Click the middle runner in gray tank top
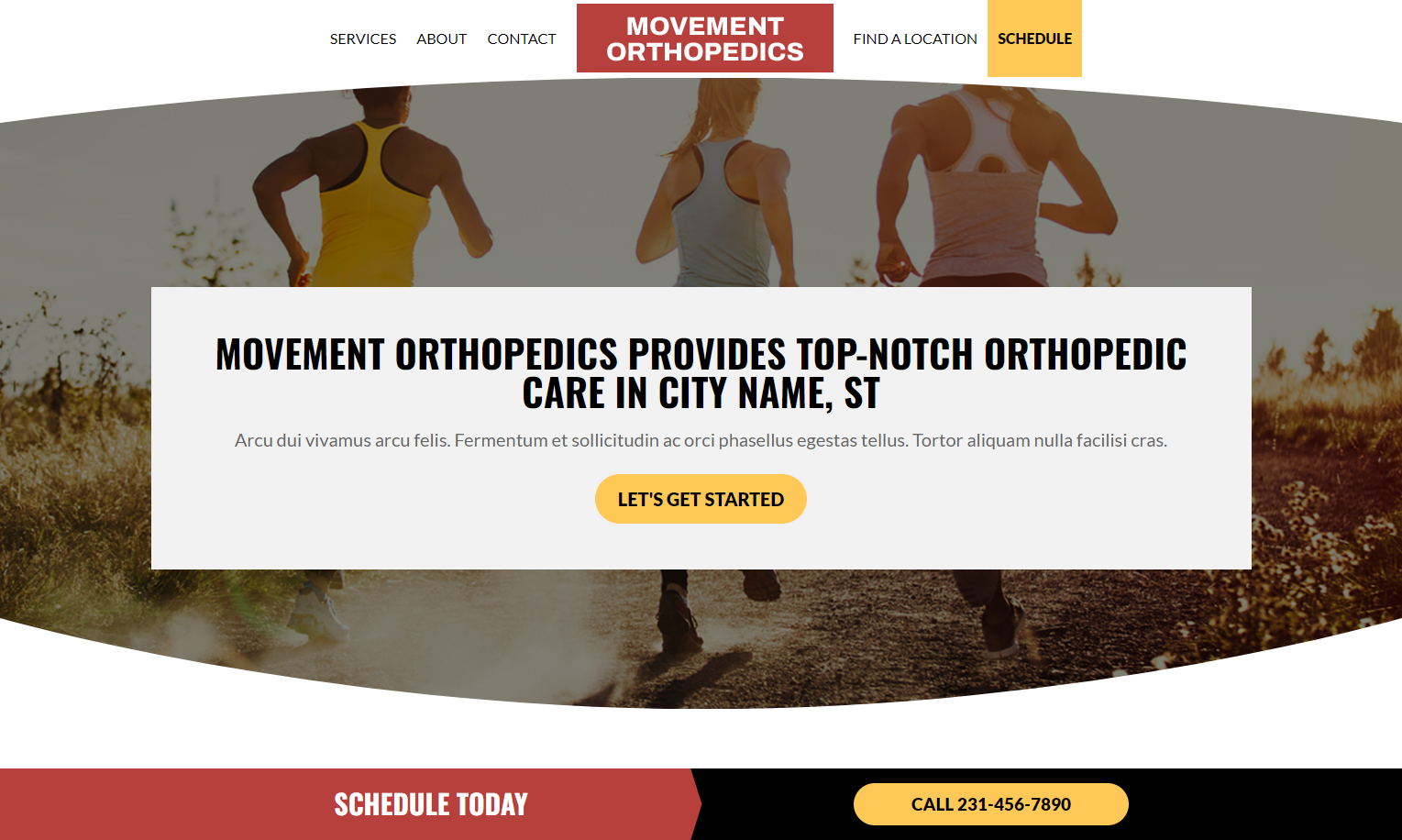Screen dimensions: 1402x840 [x=720, y=183]
